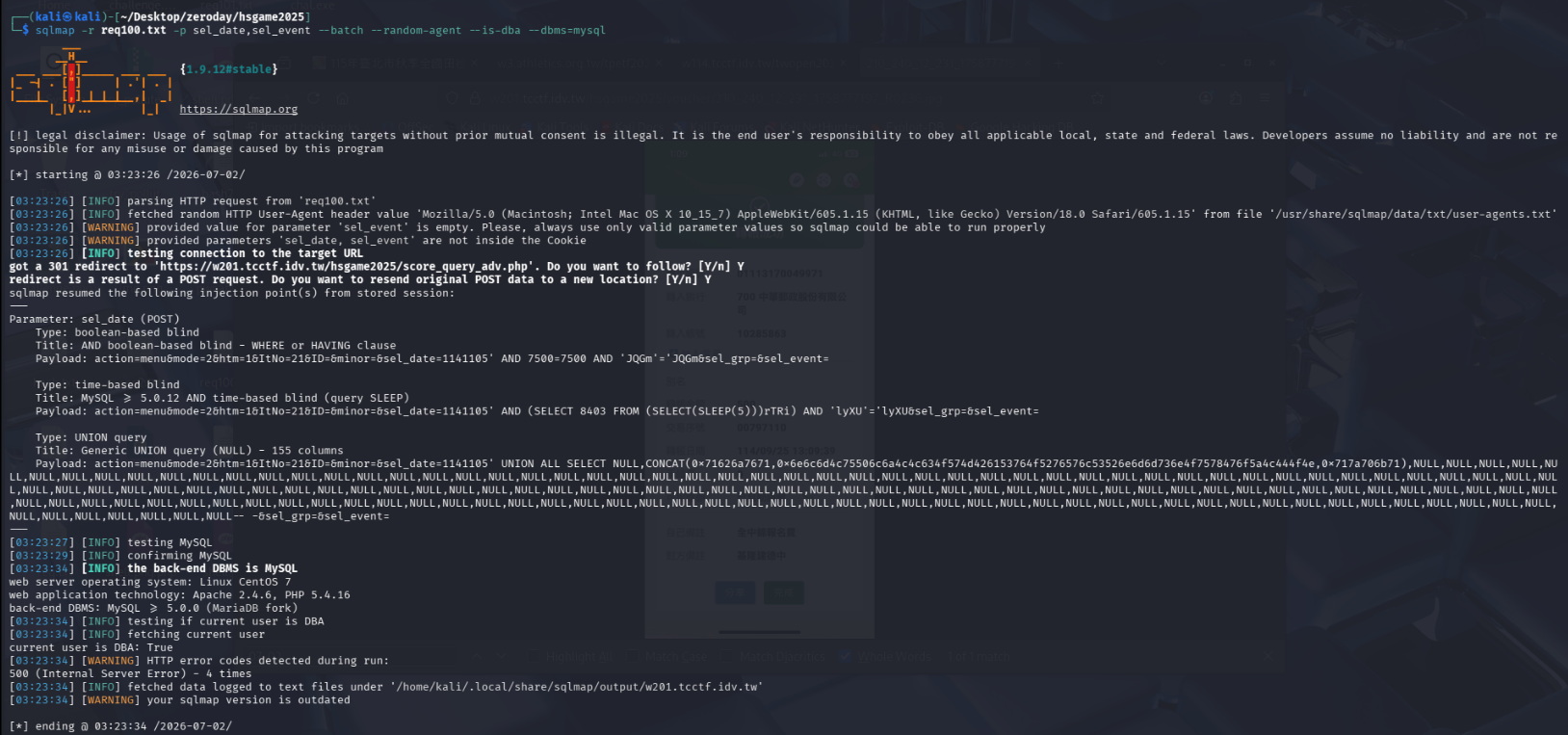Click 'sqlmap resumed the following injection point(s)' line
This screenshot has height=735, width=1568.
click(x=231, y=293)
